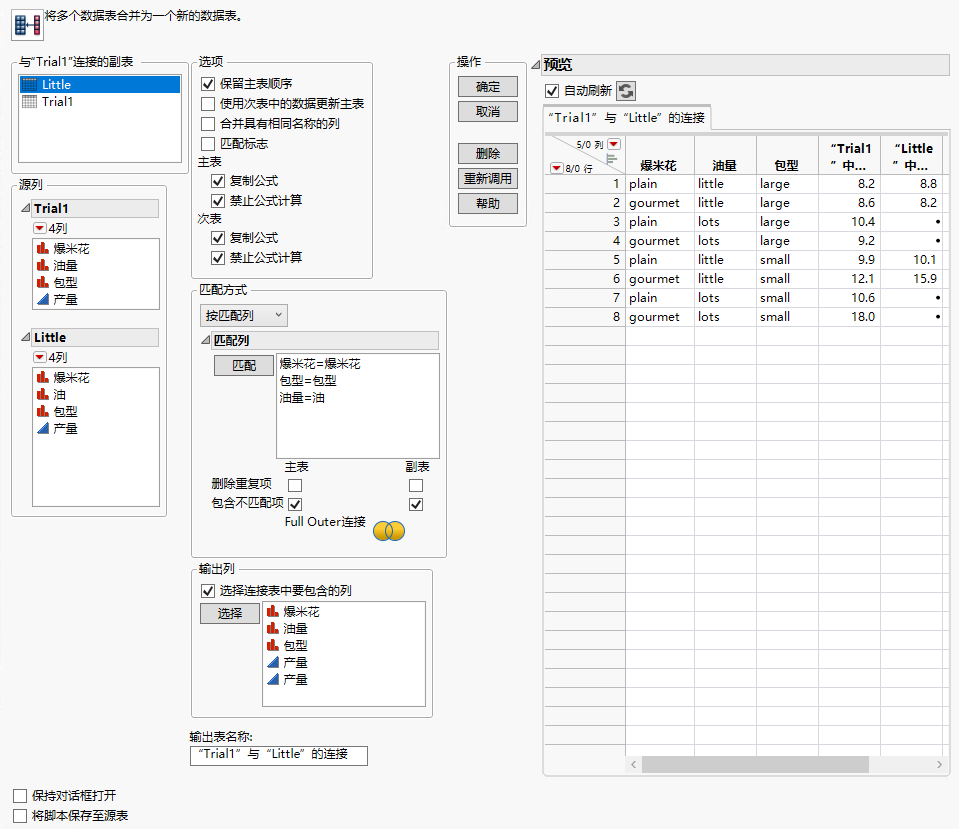Click the auto-refresh icon beside 自动刷新
Viewport: 959px width, 829px height.
625,91
